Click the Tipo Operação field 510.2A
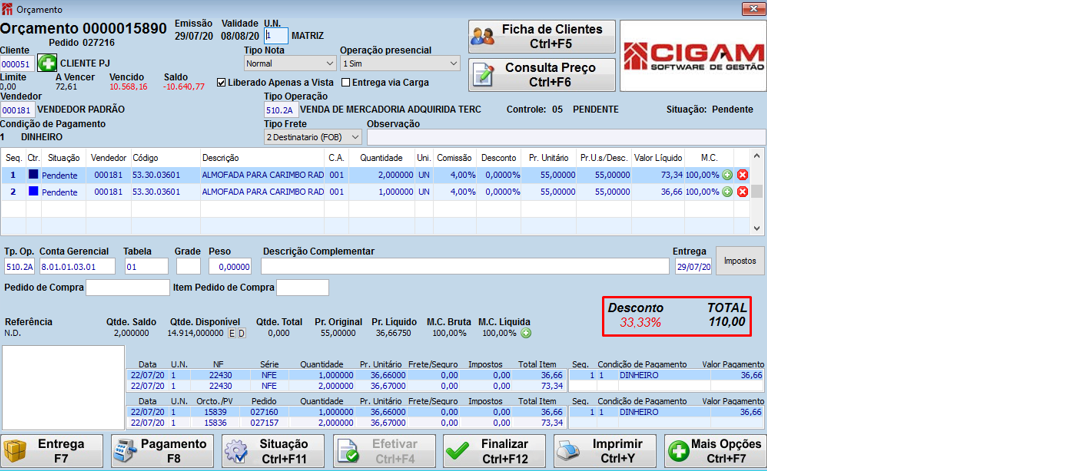1080x471 pixels. coord(280,109)
